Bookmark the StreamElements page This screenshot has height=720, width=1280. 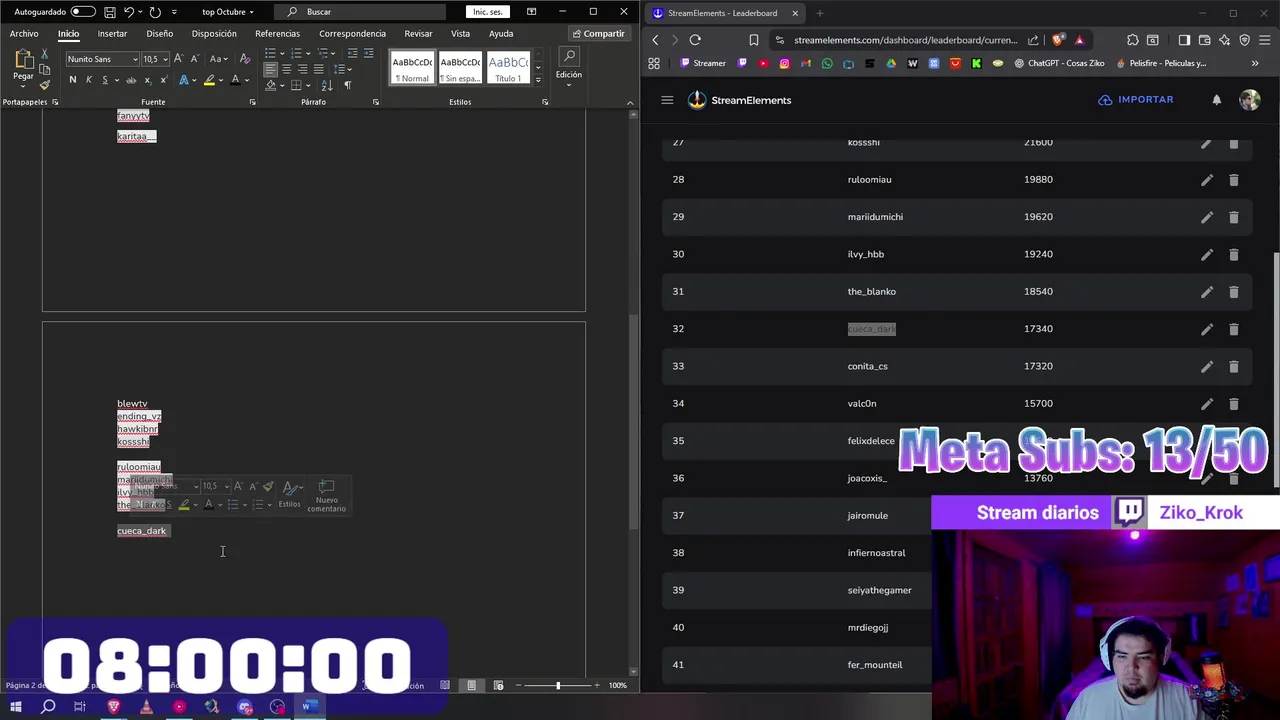click(x=753, y=40)
